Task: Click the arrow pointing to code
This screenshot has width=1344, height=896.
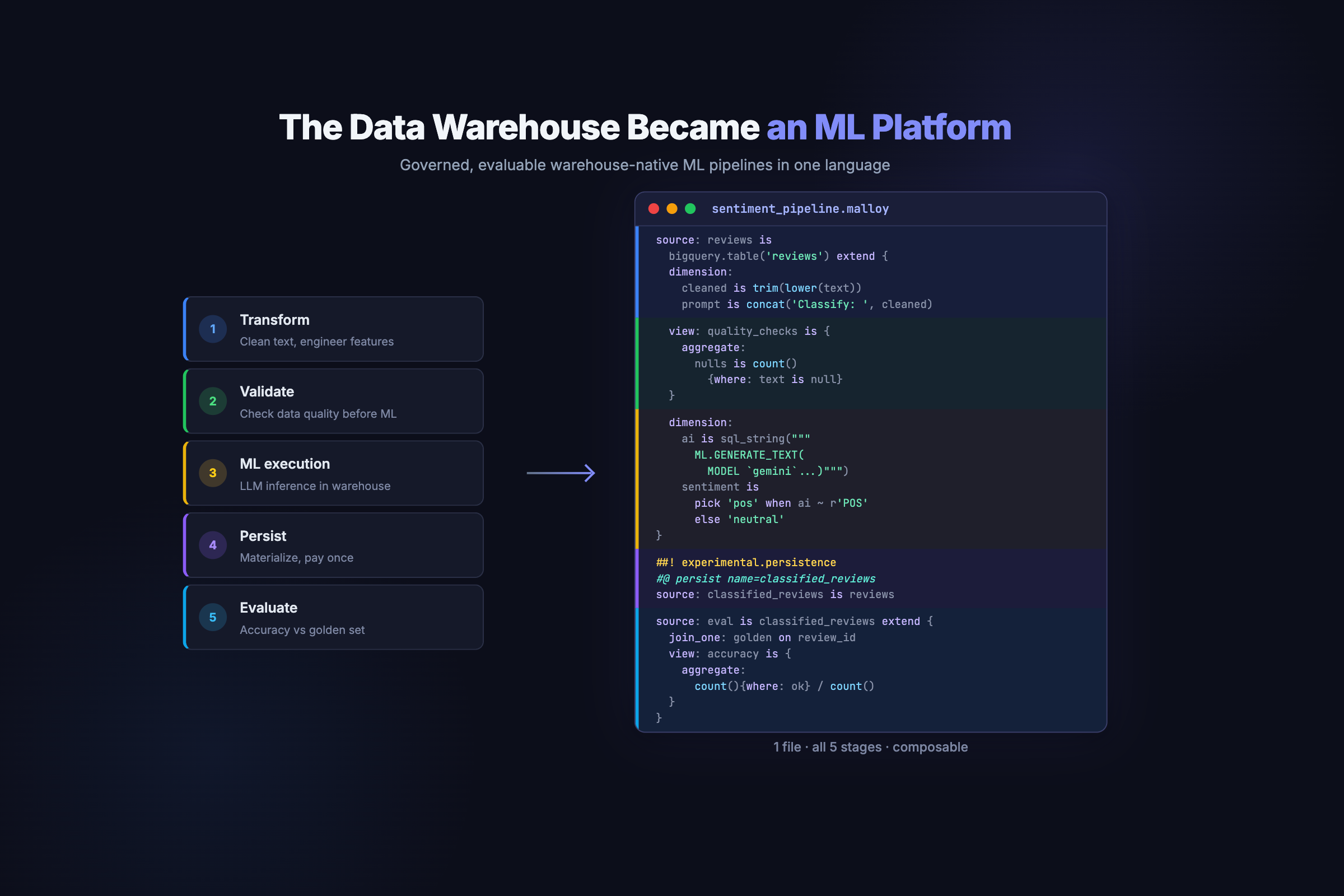Action: click(x=561, y=473)
